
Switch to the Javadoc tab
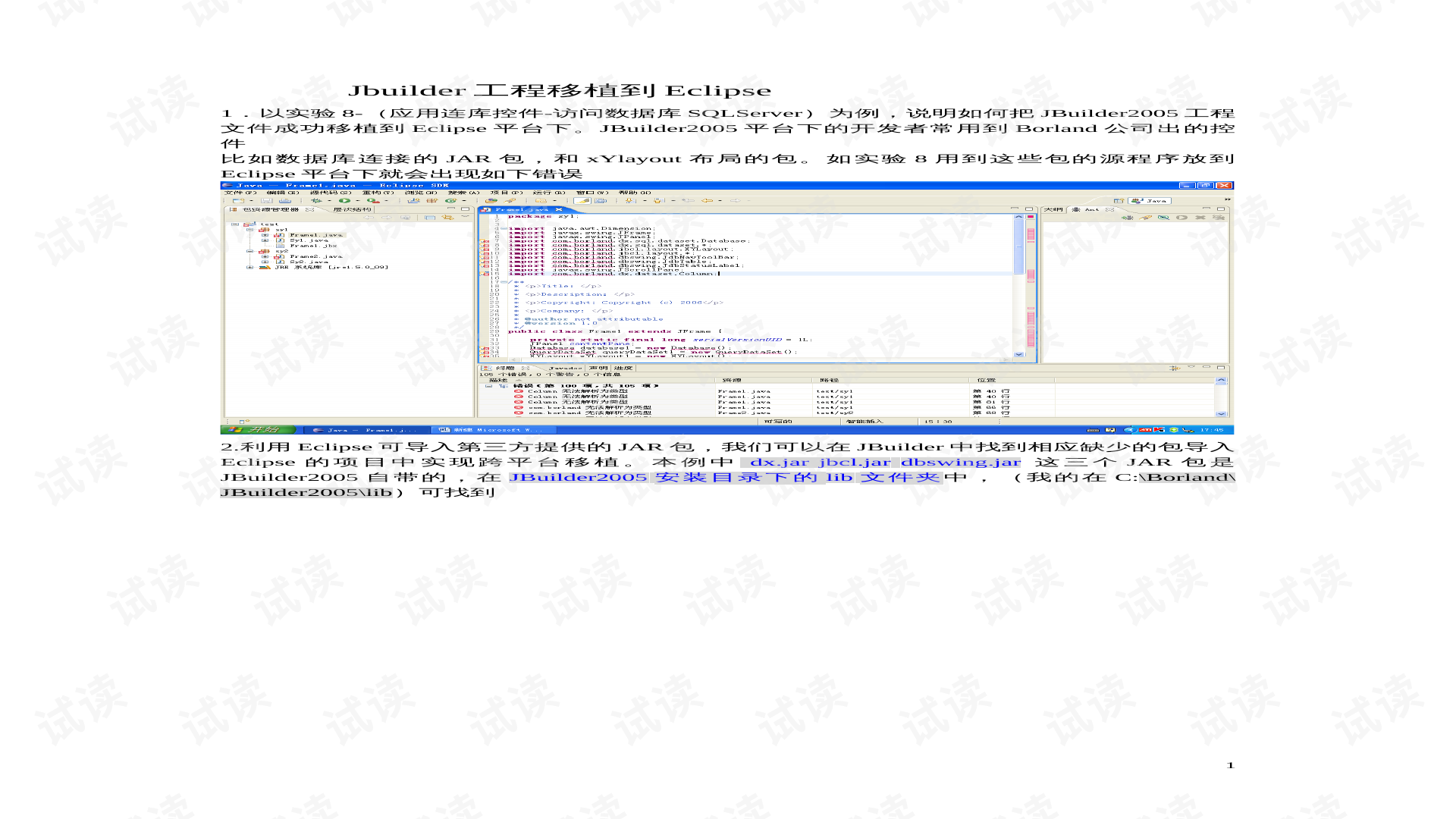566,368
